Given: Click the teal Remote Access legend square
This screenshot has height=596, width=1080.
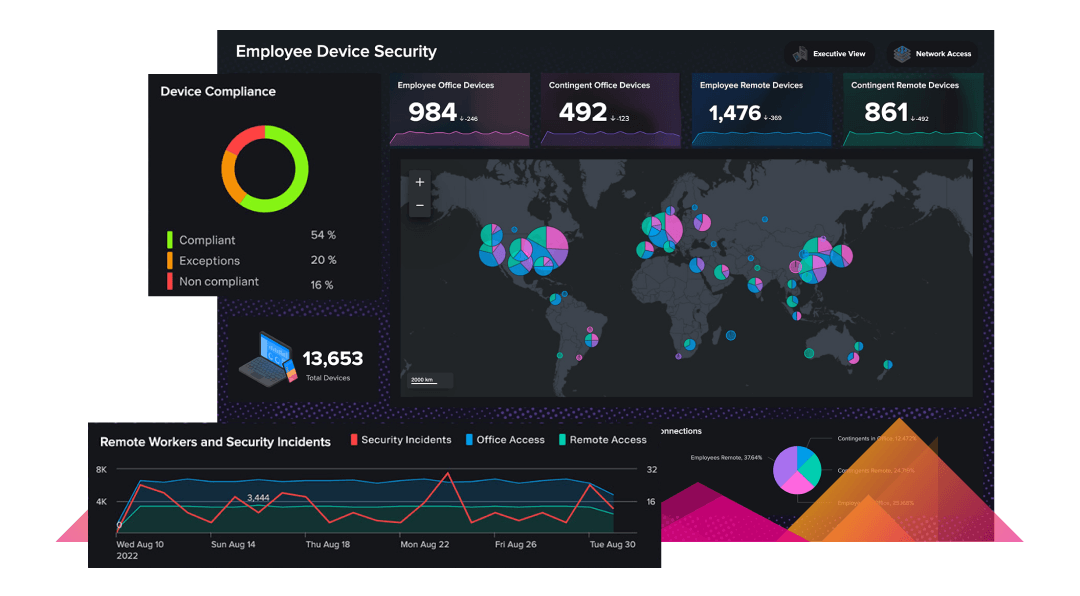Looking at the screenshot, I should coord(562,440).
